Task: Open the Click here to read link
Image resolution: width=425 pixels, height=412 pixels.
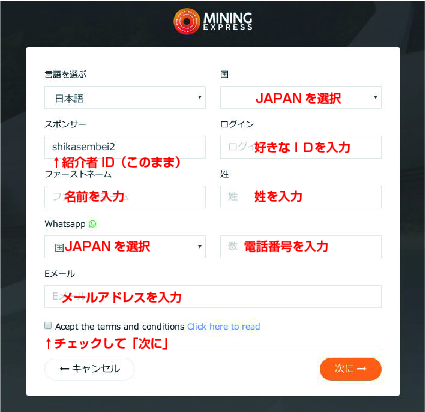Action: pos(223,326)
